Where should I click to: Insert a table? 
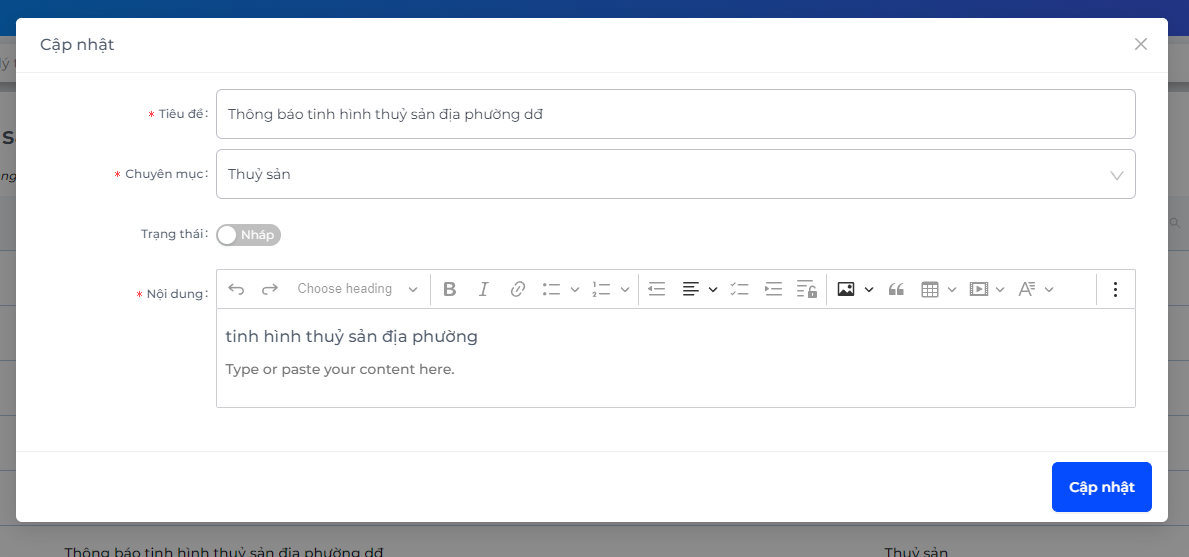[x=930, y=289]
